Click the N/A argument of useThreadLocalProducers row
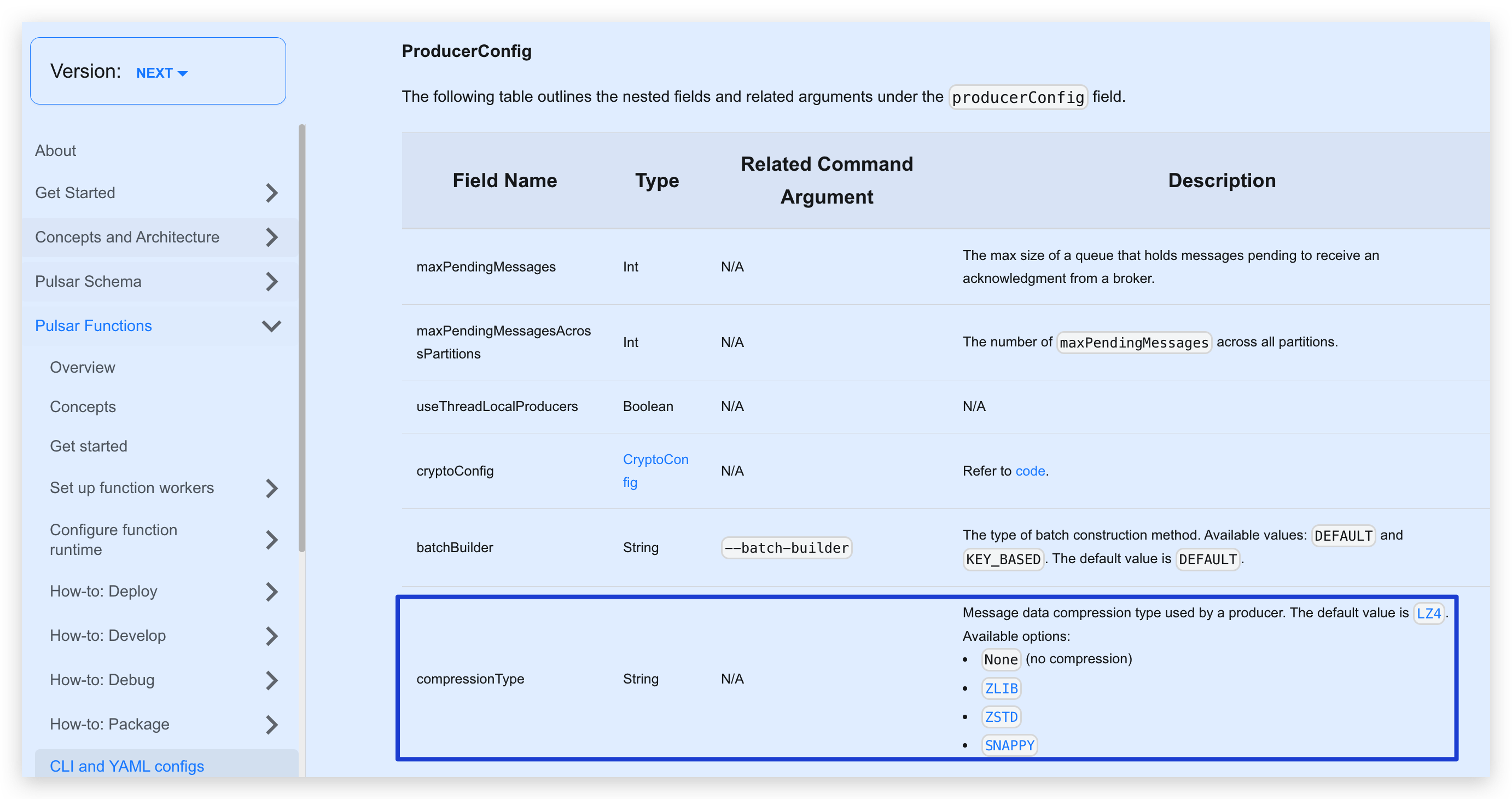Screen dimensions: 1512x799 [x=732, y=406]
